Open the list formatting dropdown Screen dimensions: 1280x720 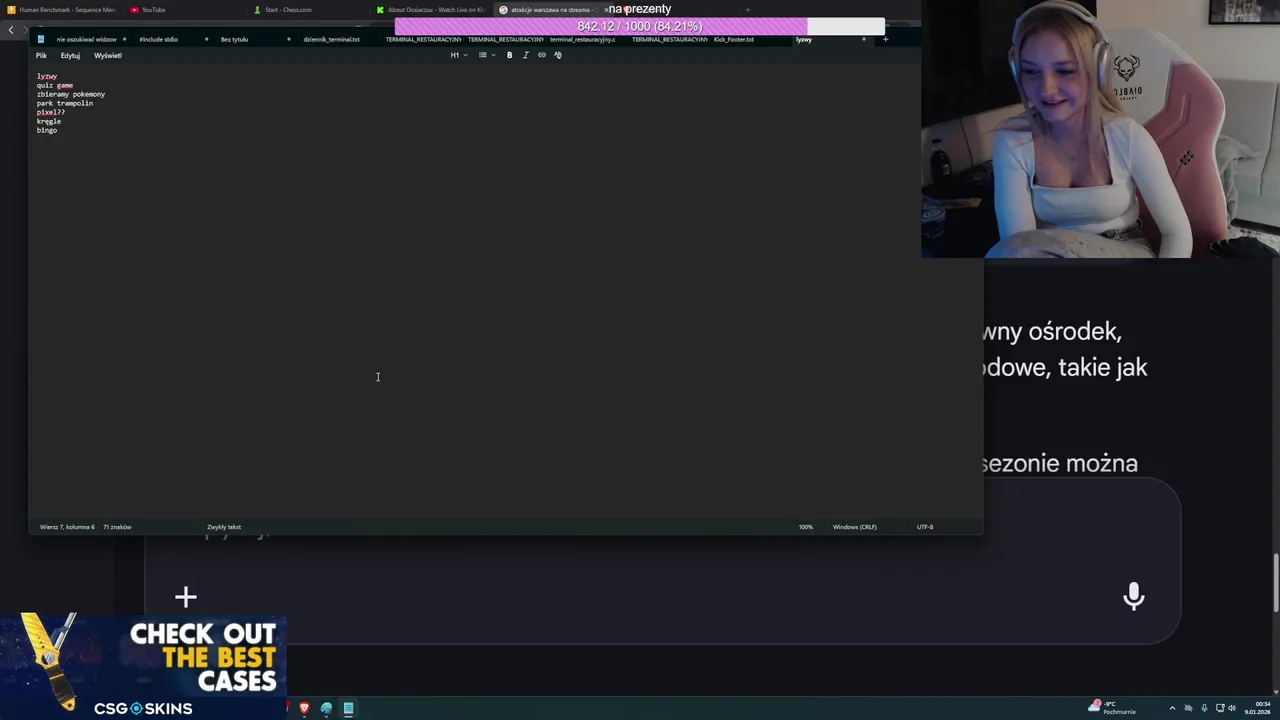pyautogui.click(x=486, y=55)
